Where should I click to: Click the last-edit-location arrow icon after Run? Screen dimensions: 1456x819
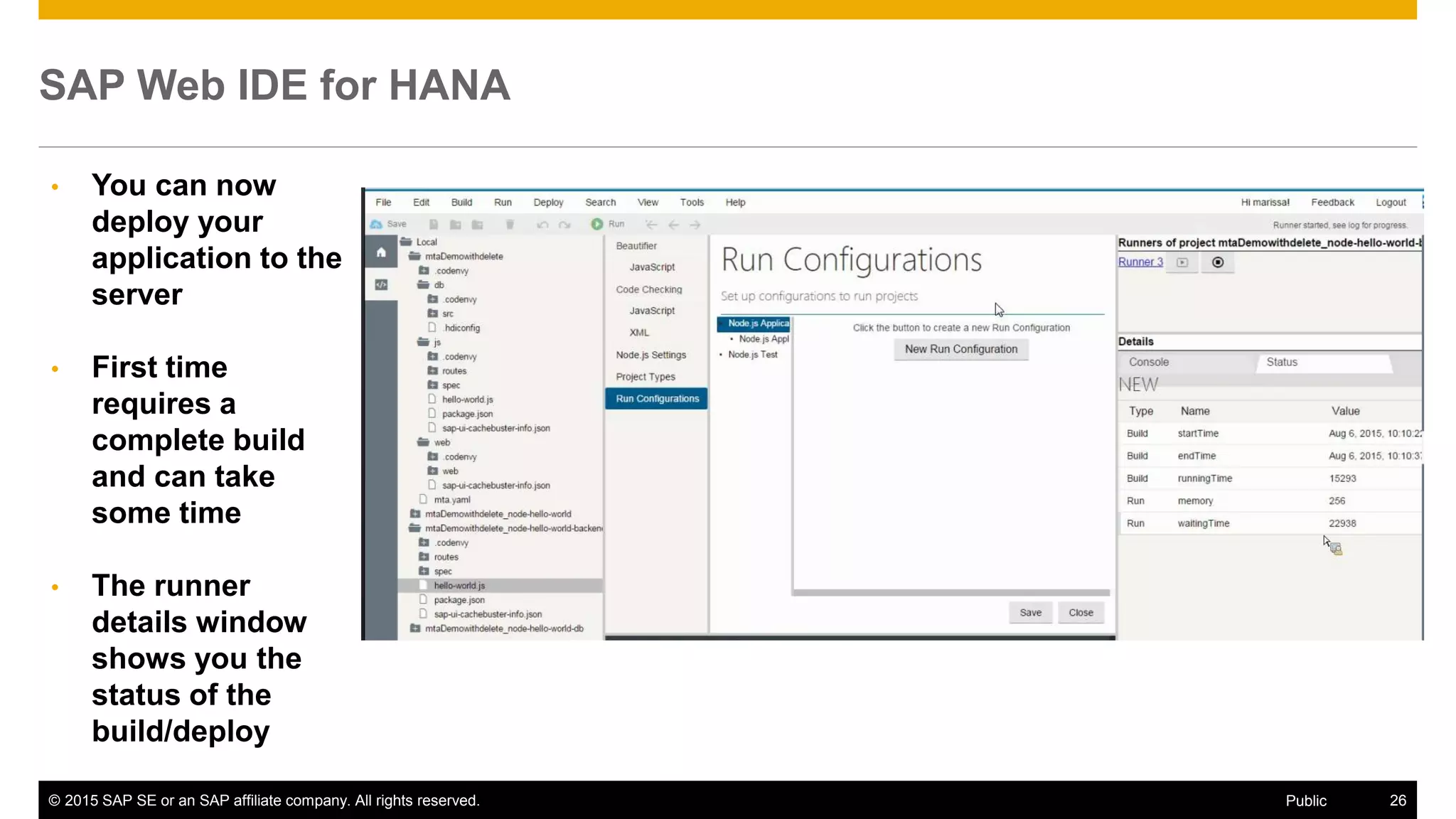tap(651, 225)
